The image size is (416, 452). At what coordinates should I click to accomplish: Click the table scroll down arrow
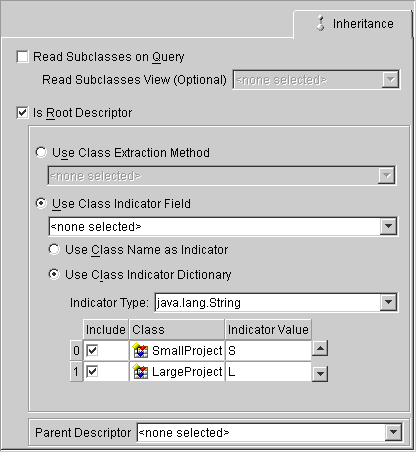click(x=320, y=374)
